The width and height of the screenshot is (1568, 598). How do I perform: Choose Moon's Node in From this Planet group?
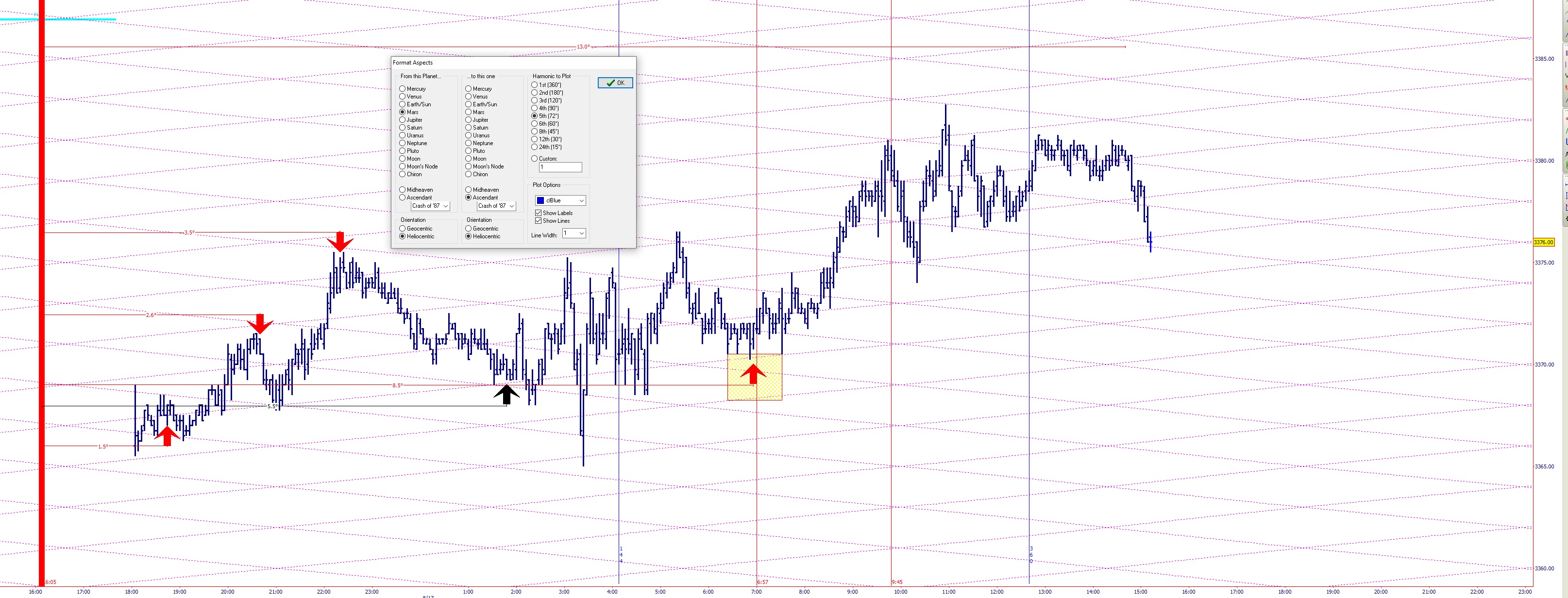419,166
